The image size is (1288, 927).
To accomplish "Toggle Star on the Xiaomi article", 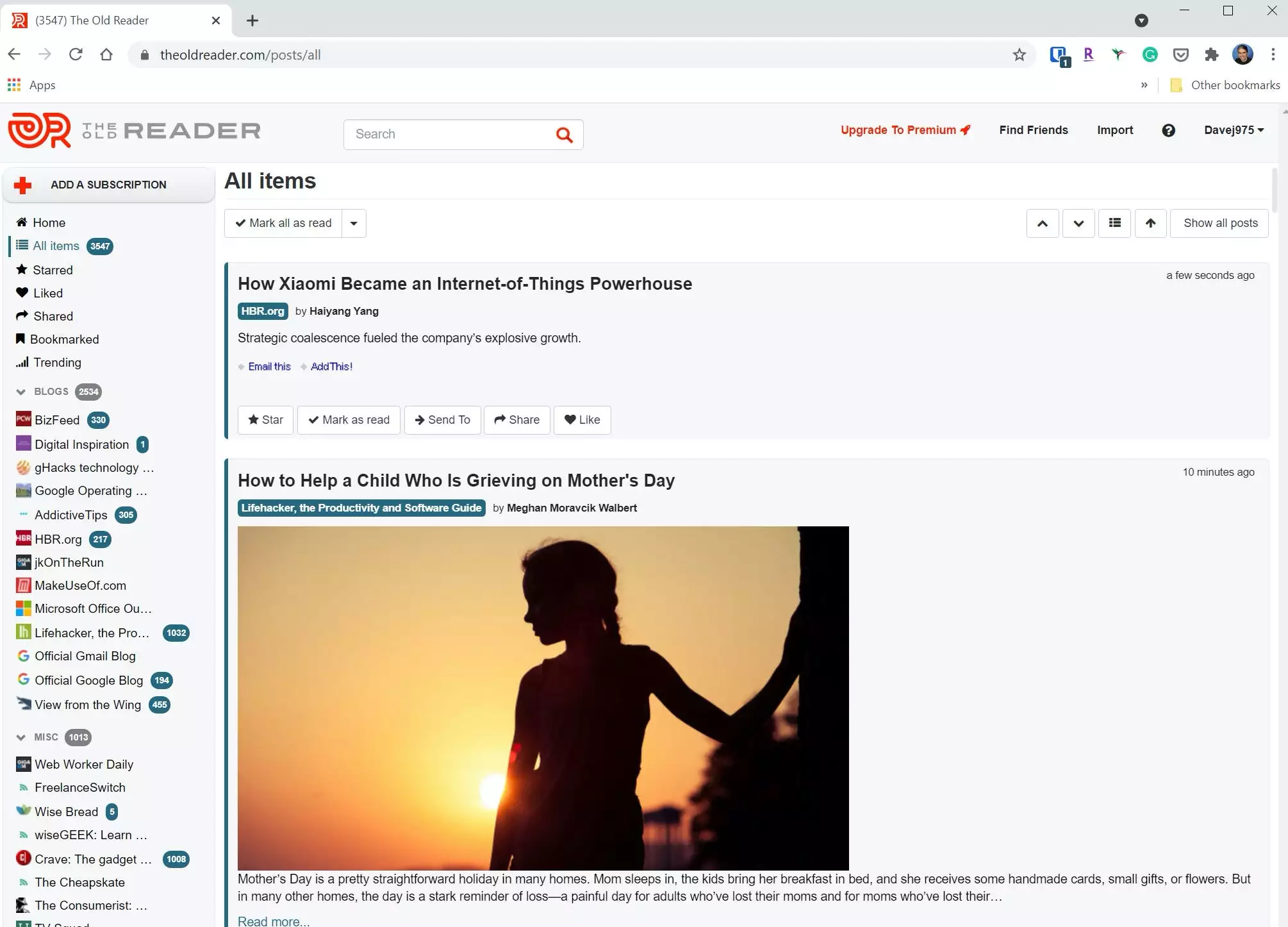I will click(265, 420).
